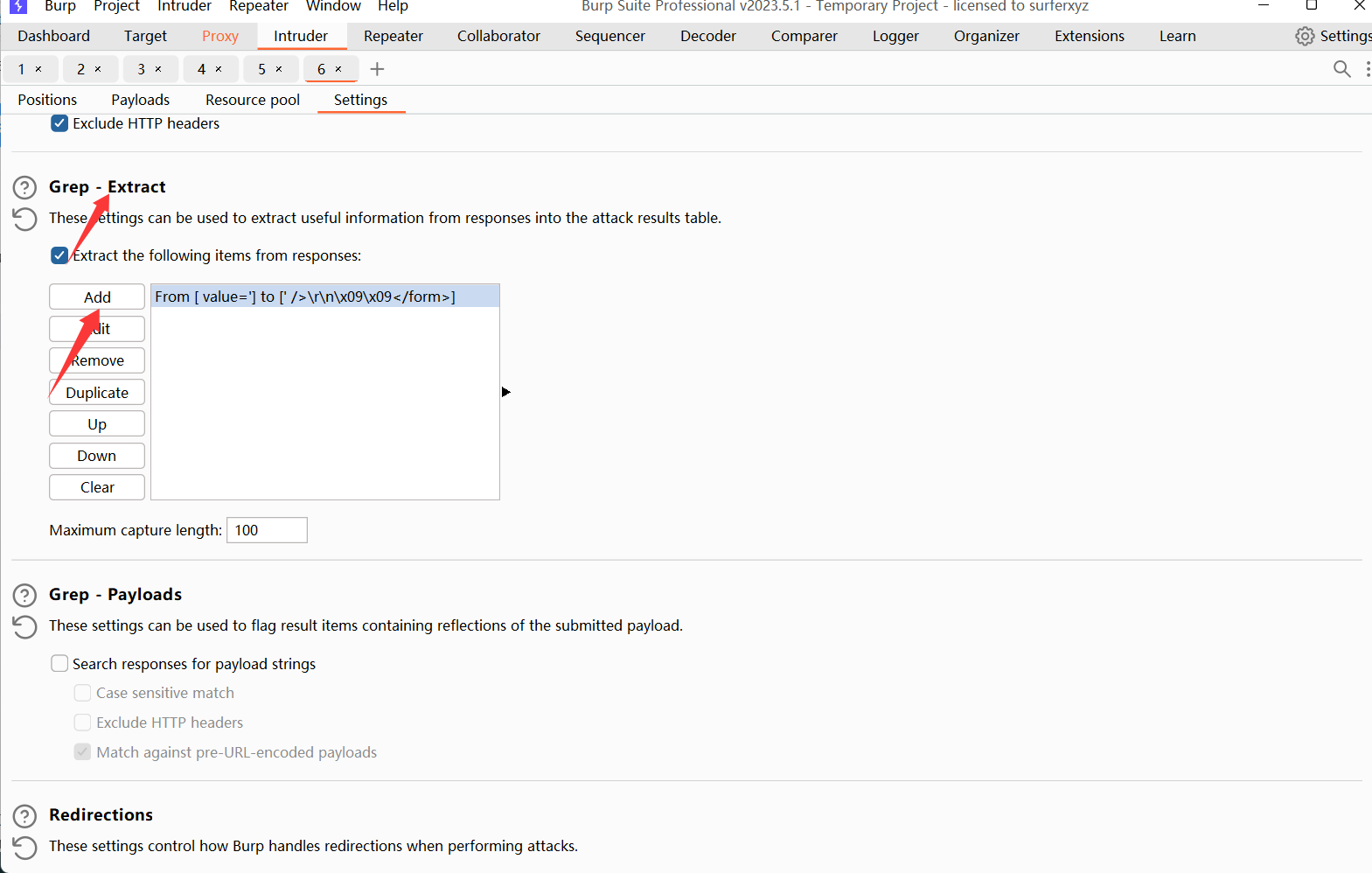Go to the Repeater tool tab
The width and height of the screenshot is (1372, 873).
tap(393, 36)
